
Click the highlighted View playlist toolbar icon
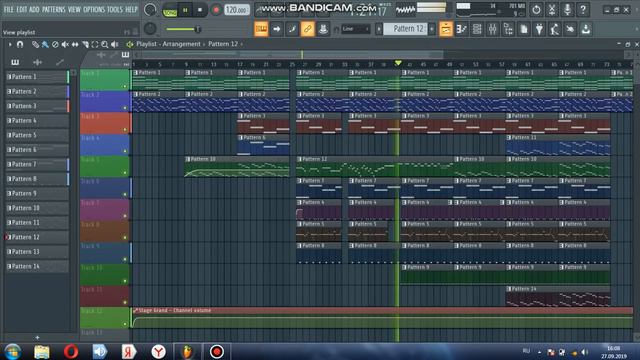point(446,29)
